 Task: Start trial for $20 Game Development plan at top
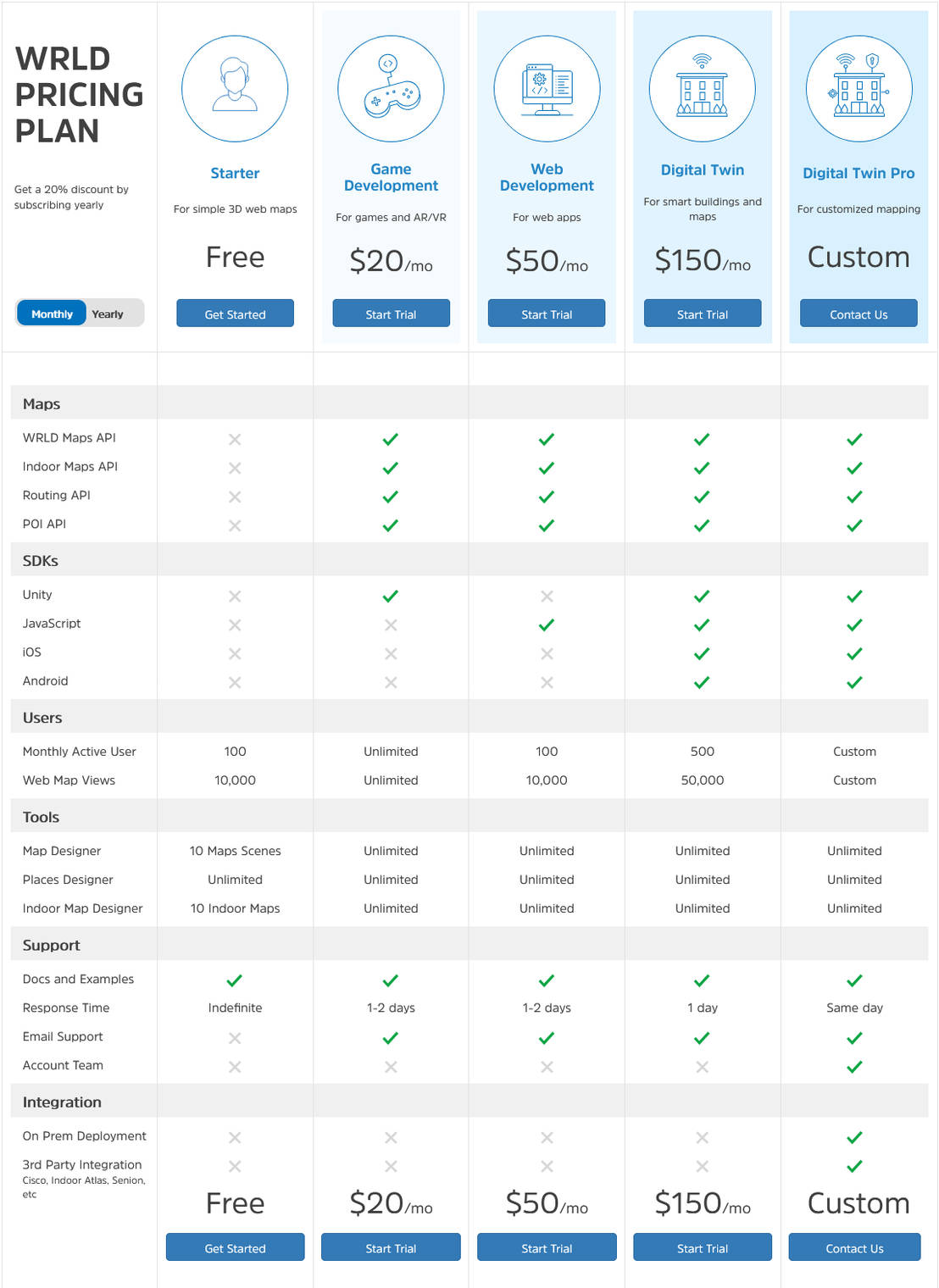point(391,314)
